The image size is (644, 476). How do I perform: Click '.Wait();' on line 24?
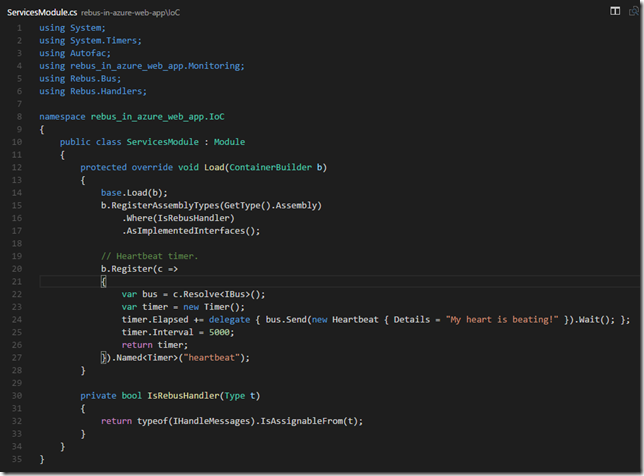pyautogui.click(x=594, y=320)
